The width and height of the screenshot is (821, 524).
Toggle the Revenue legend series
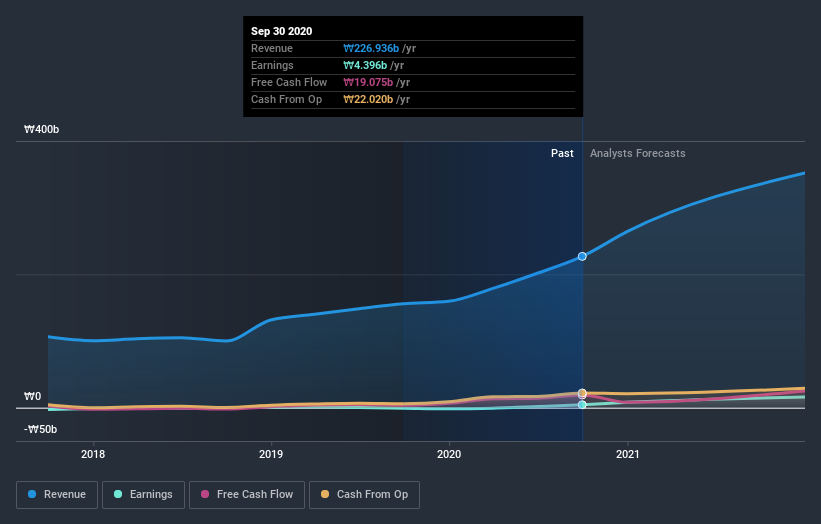[x=57, y=495]
